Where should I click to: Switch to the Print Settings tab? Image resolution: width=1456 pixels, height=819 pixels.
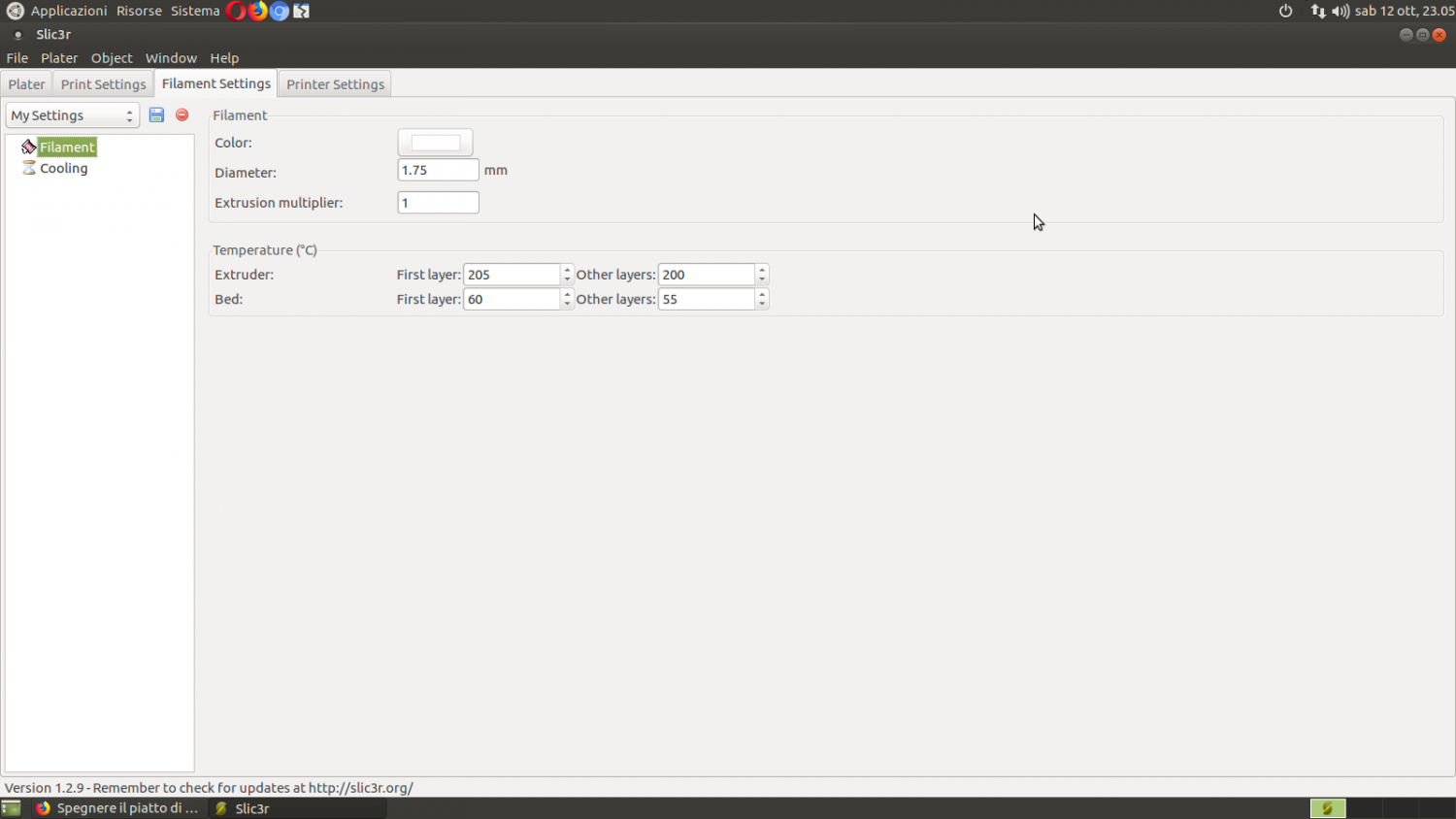tap(103, 84)
